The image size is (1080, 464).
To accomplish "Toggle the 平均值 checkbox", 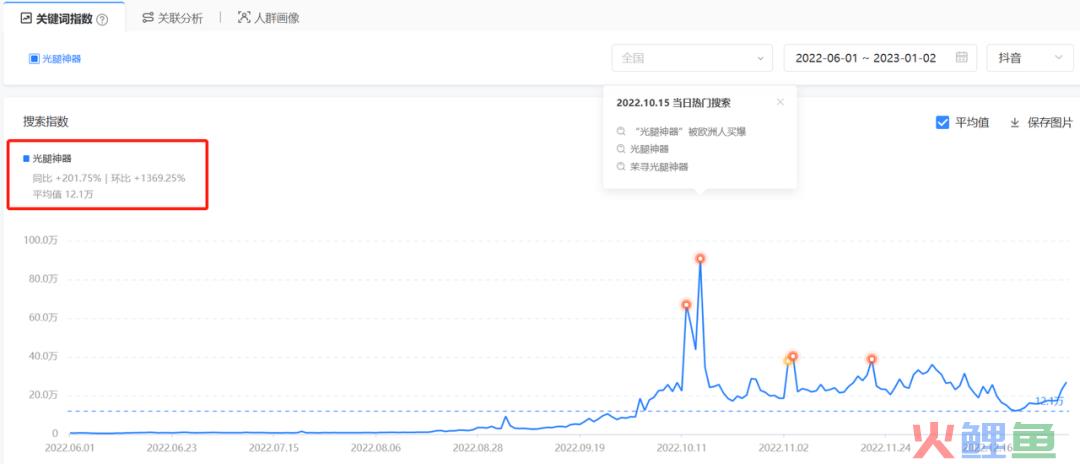I will pyautogui.click(x=942, y=122).
